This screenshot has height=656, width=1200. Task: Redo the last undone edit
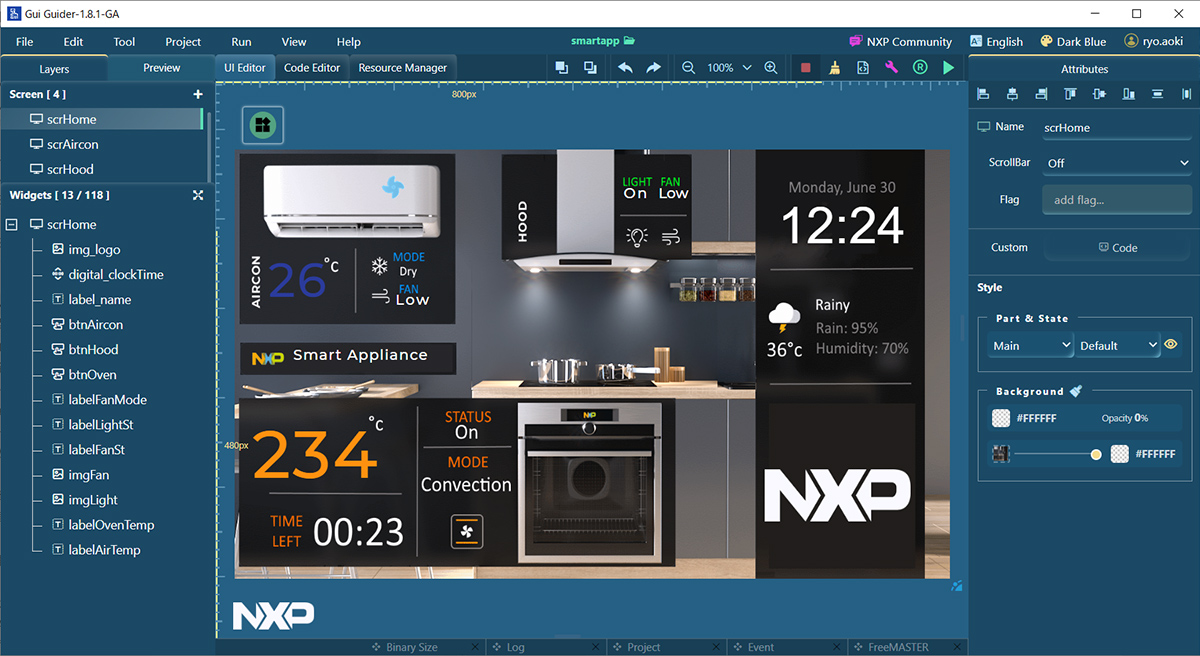coord(653,68)
